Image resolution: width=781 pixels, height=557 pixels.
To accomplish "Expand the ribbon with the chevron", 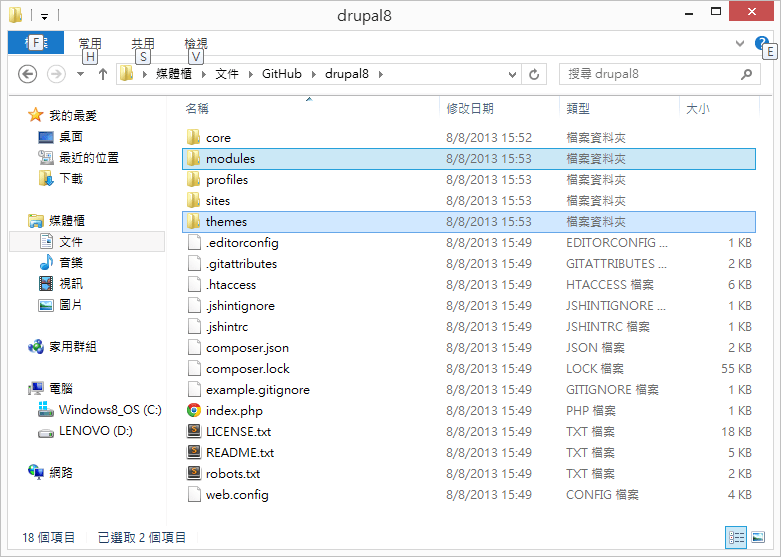I will coord(740,44).
